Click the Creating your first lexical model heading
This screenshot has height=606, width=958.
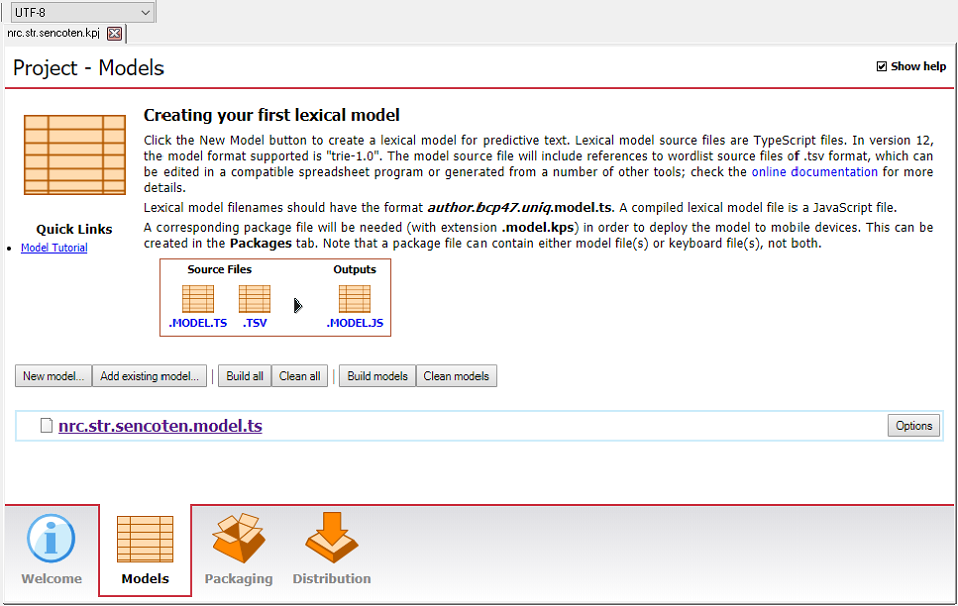pos(271,115)
